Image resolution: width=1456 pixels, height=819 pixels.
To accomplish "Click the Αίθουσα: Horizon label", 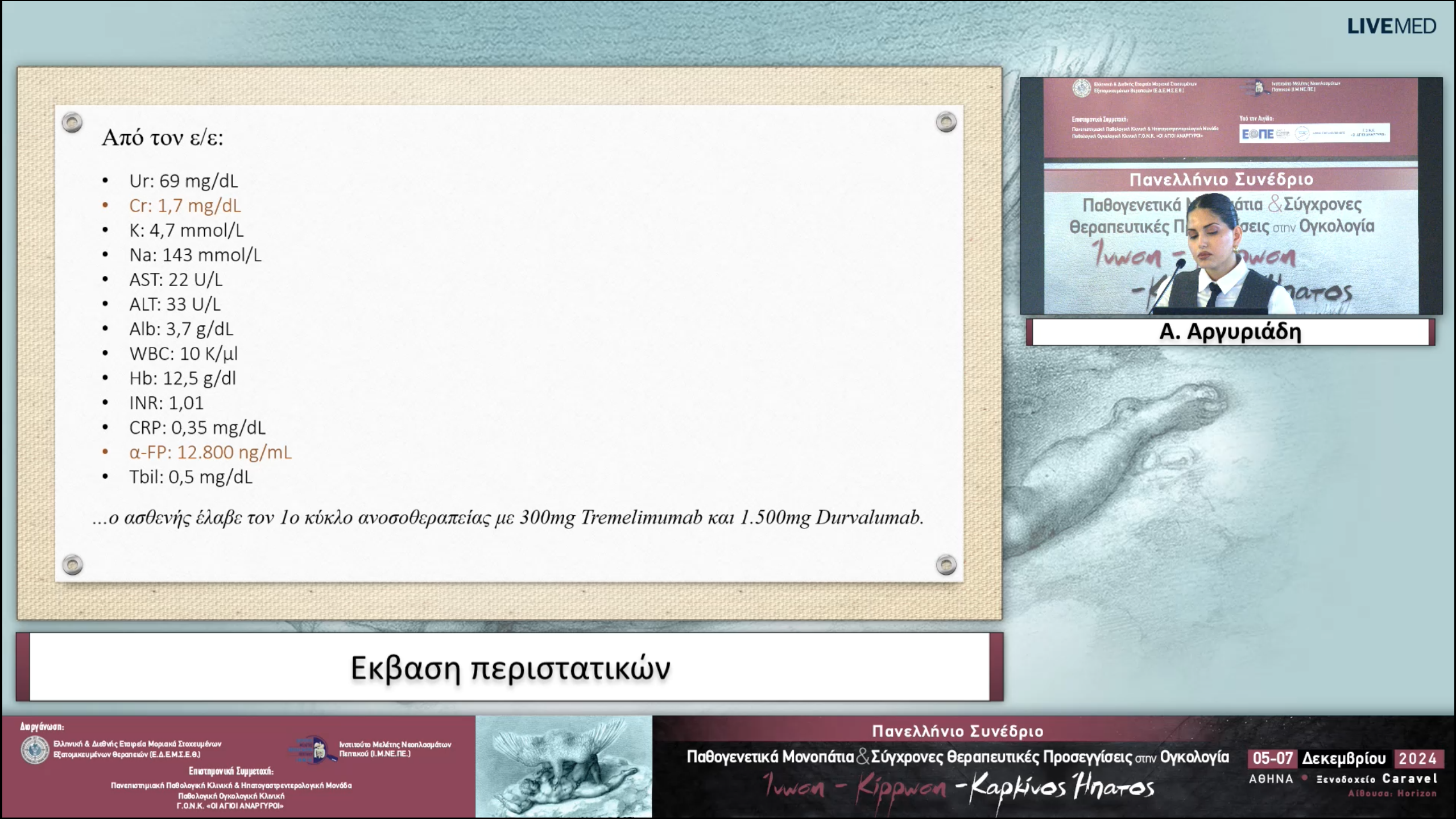I will 1392,793.
